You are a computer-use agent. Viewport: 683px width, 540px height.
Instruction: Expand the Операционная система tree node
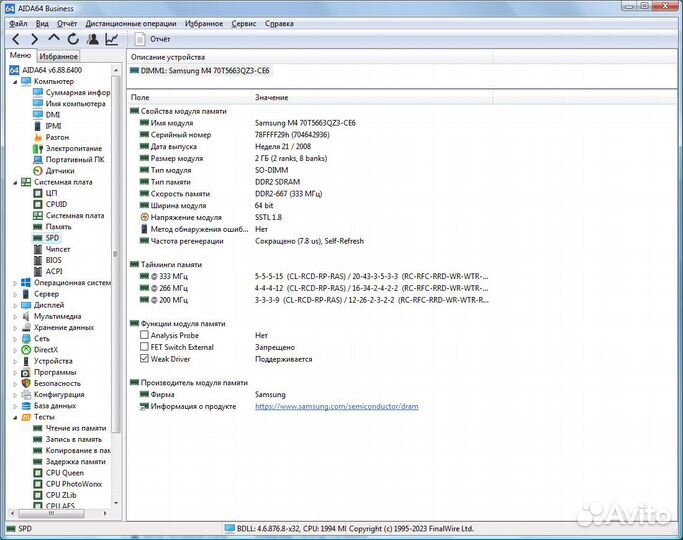pyautogui.click(x=15, y=283)
